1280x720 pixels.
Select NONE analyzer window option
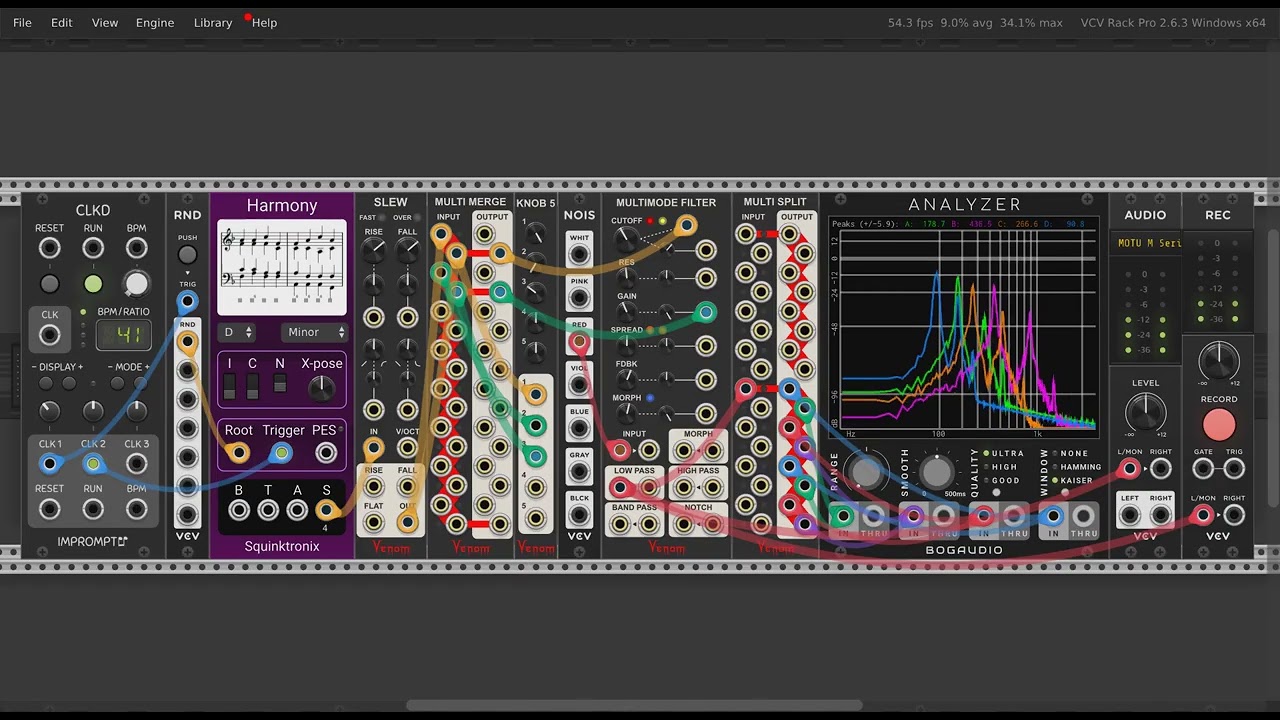tap(1070, 454)
